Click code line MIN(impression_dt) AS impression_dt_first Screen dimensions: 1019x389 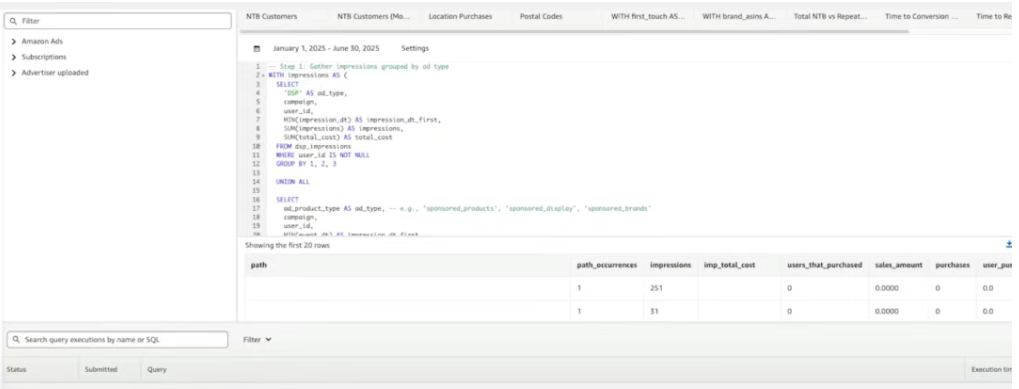point(362,119)
